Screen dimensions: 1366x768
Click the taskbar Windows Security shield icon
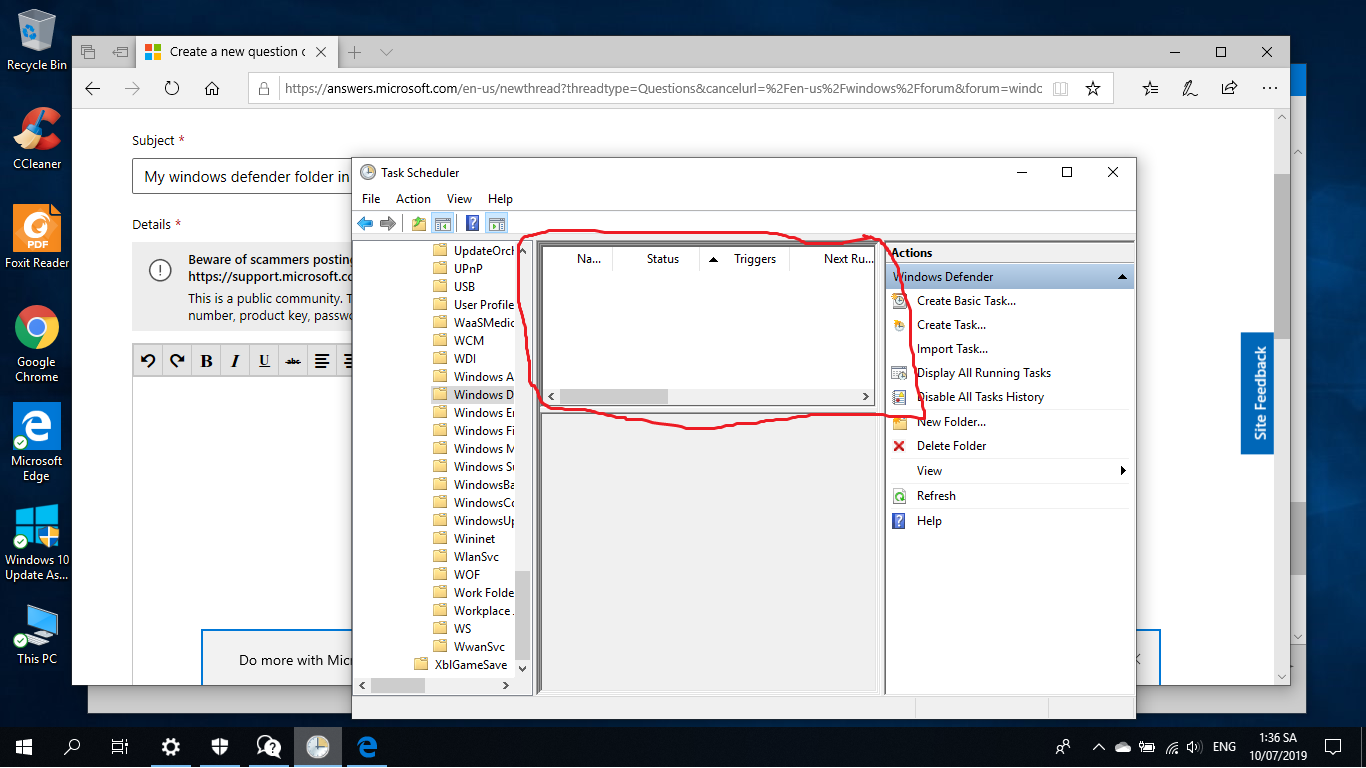pos(220,746)
